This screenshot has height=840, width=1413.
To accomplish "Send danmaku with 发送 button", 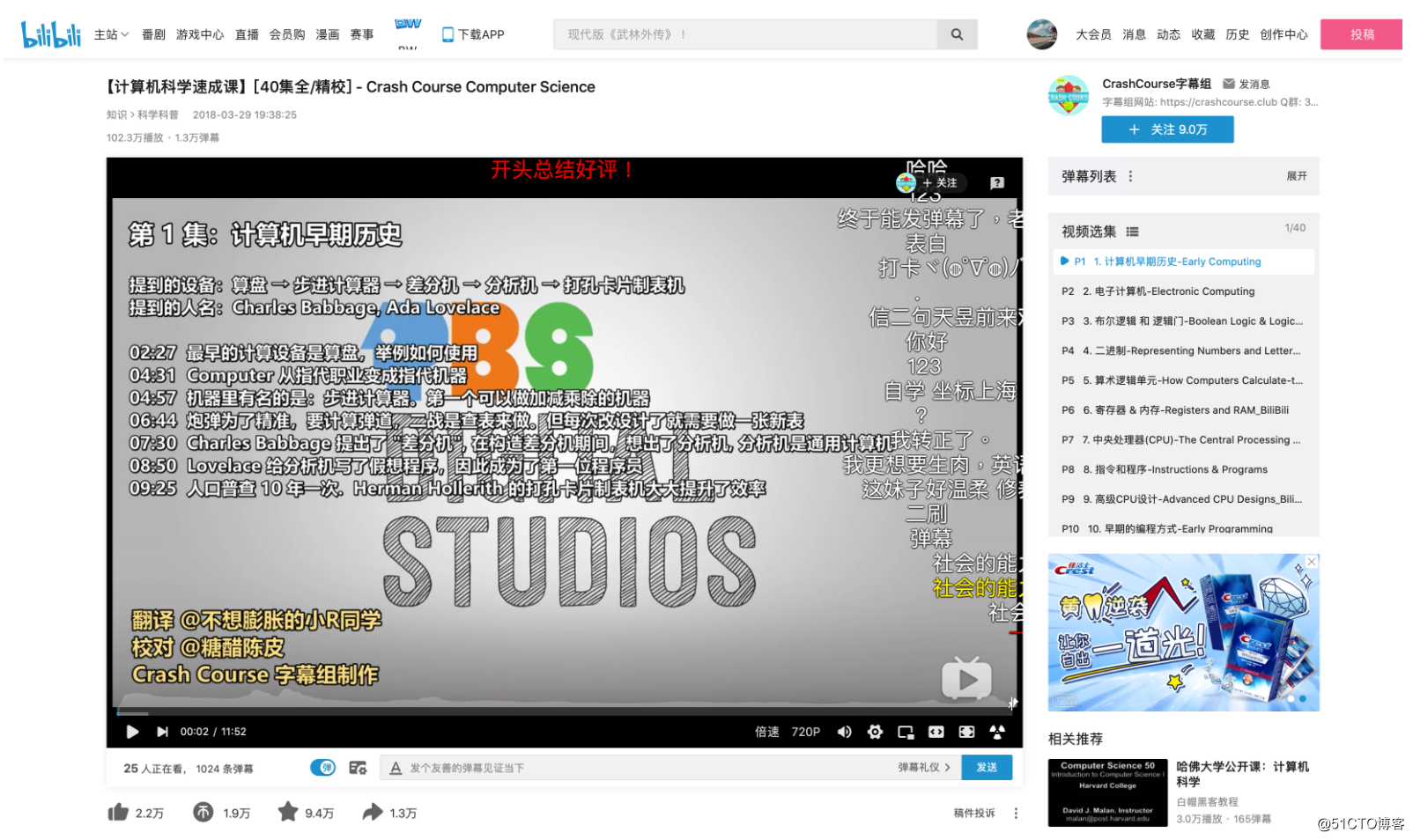I will tap(987, 768).
